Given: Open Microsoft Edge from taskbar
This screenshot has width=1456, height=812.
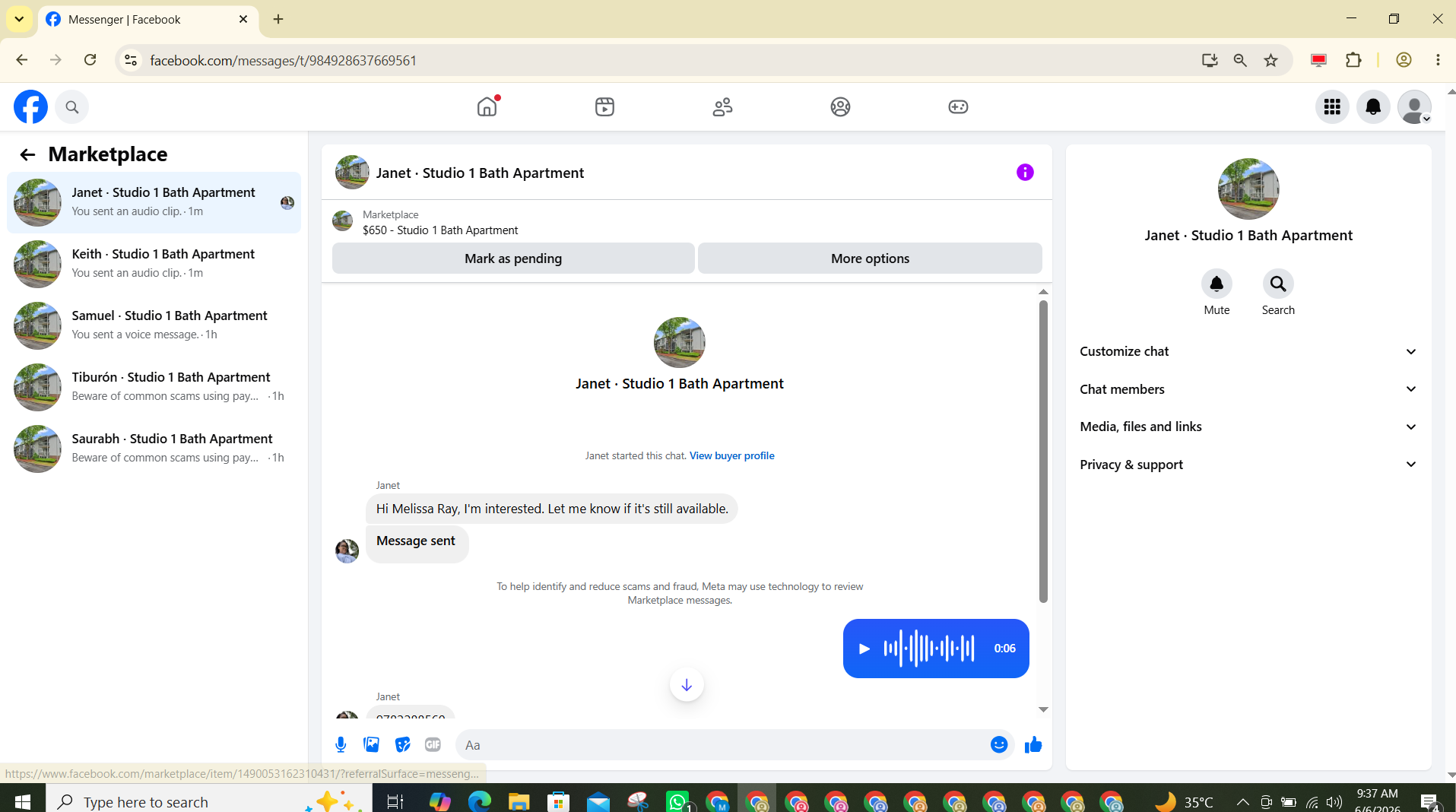Looking at the screenshot, I should (x=479, y=801).
